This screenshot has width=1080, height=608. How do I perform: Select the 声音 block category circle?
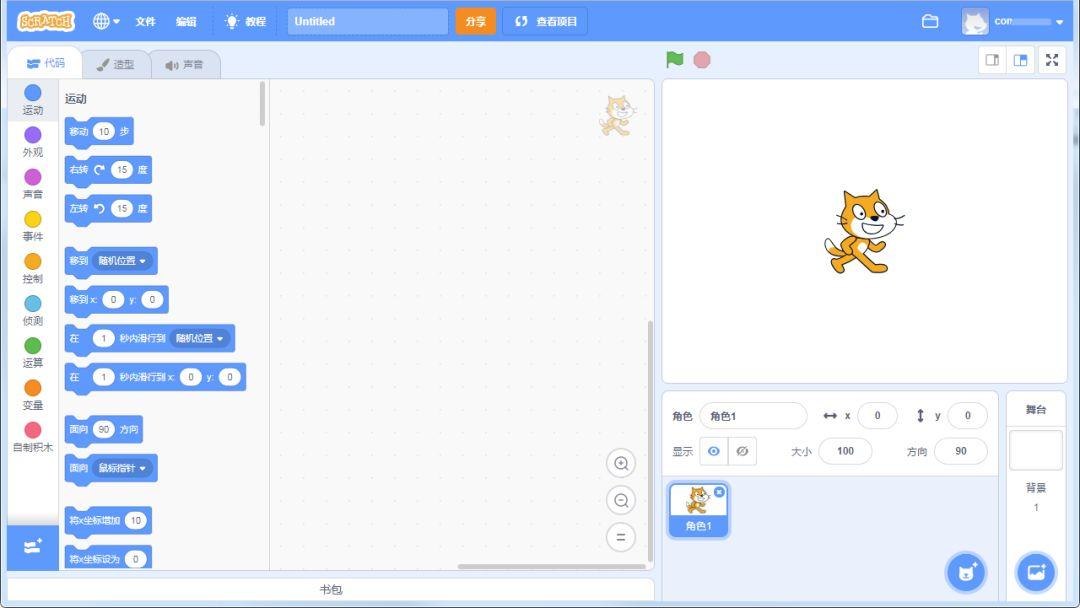[32, 177]
